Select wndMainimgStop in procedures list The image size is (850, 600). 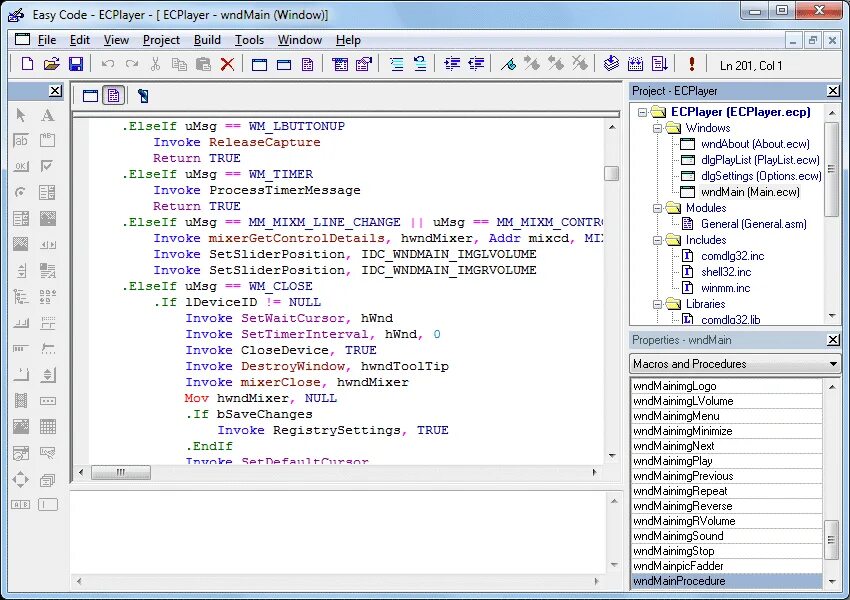click(x=726, y=551)
